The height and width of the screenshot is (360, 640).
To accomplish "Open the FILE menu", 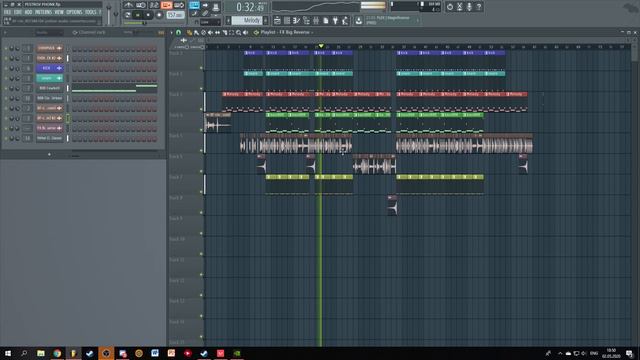I will (x=7, y=12).
